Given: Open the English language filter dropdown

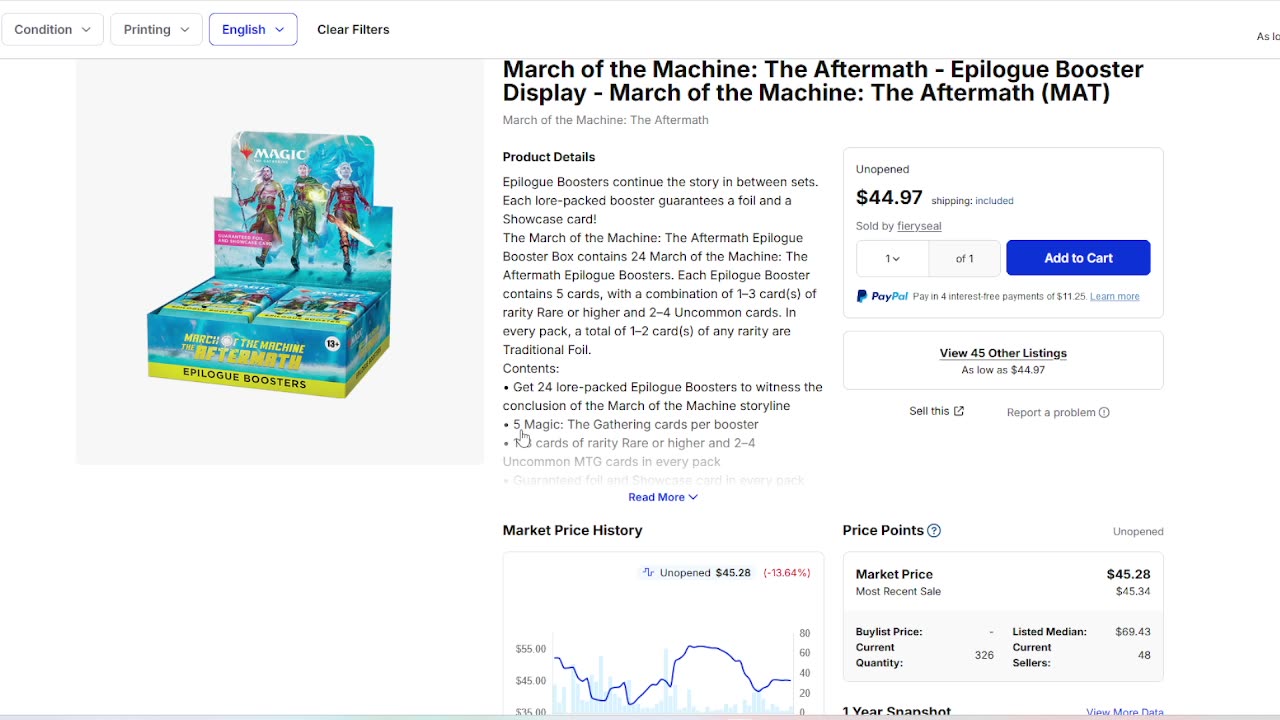Looking at the screenshot, I should (x=253, y=30).
